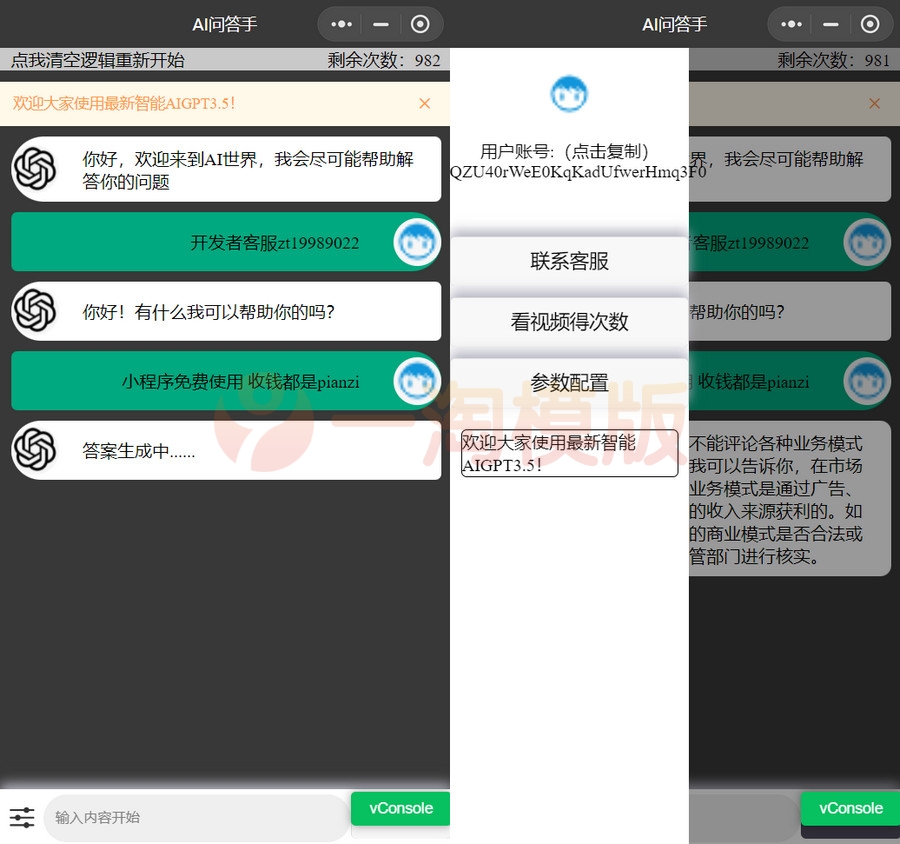Click the AI问答手 title of the right window
The width and height of the screenshot is (900, 844).
pyautogui.click(x=674, y=24)
